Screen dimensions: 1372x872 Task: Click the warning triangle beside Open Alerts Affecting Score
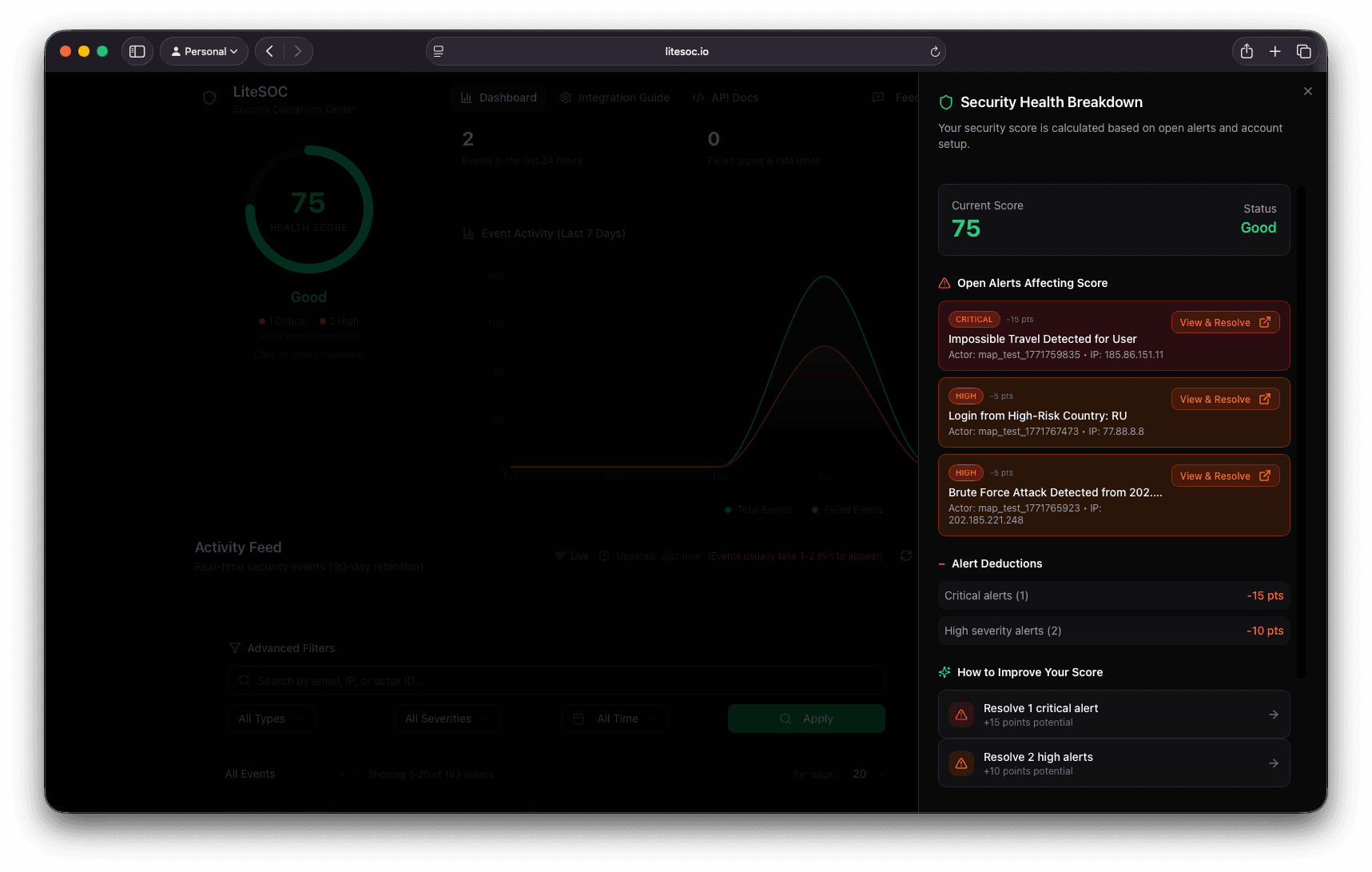coord(944,282)
